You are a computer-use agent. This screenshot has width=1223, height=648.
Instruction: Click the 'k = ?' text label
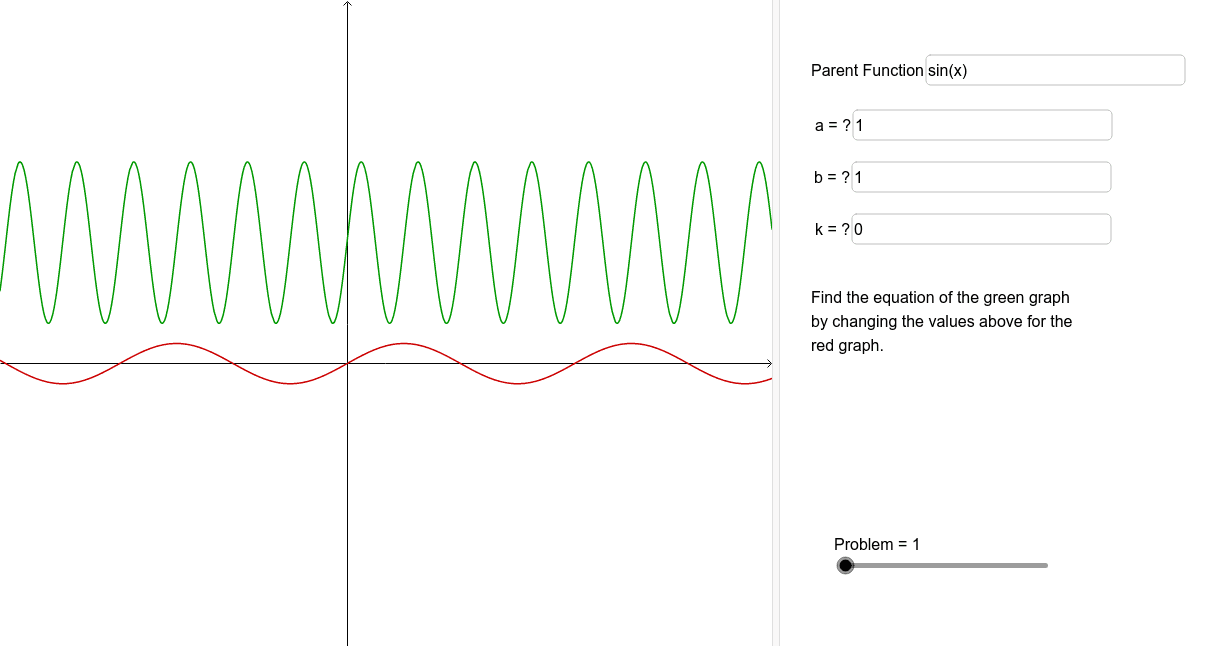[833, 229]
